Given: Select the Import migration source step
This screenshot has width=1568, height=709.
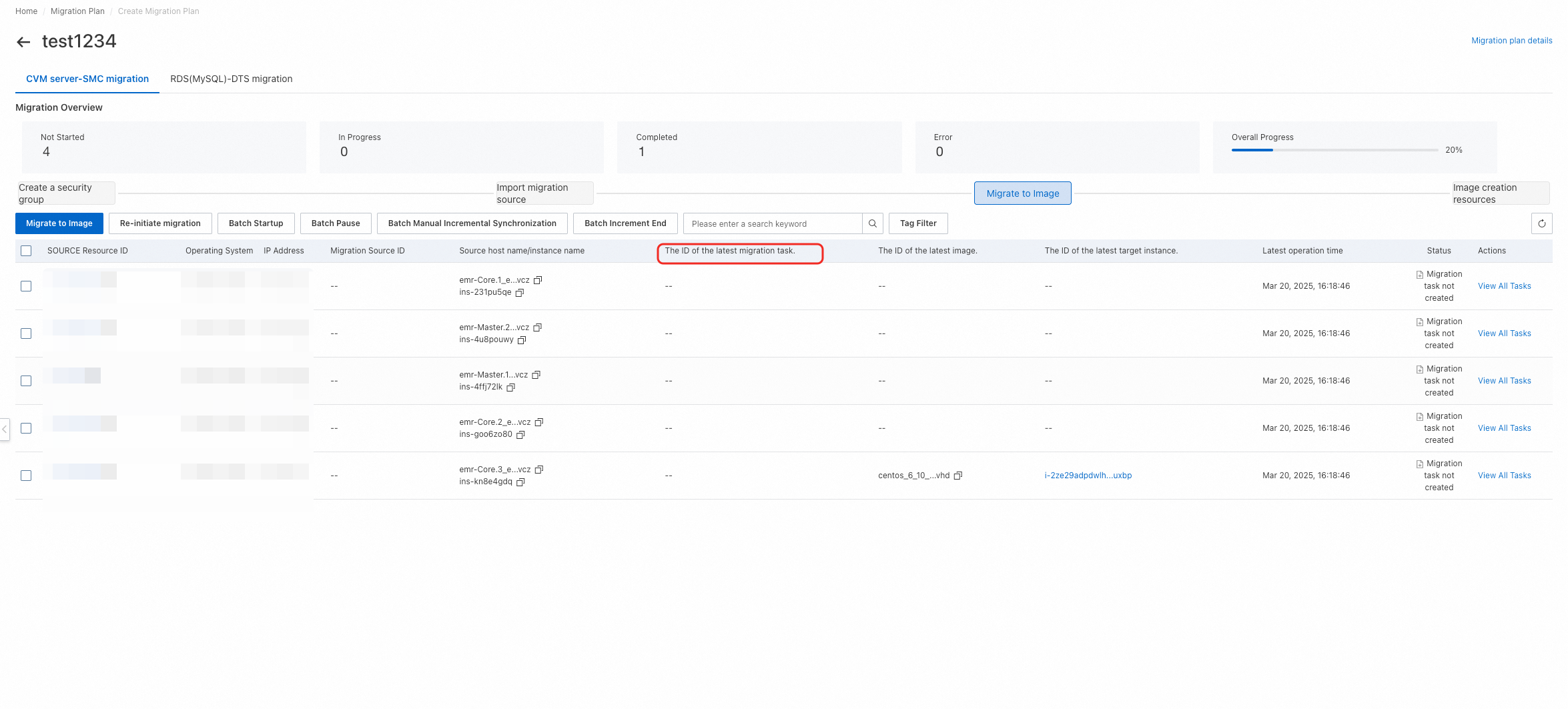Looking at the screenshot, I should (x=544, y=193).
